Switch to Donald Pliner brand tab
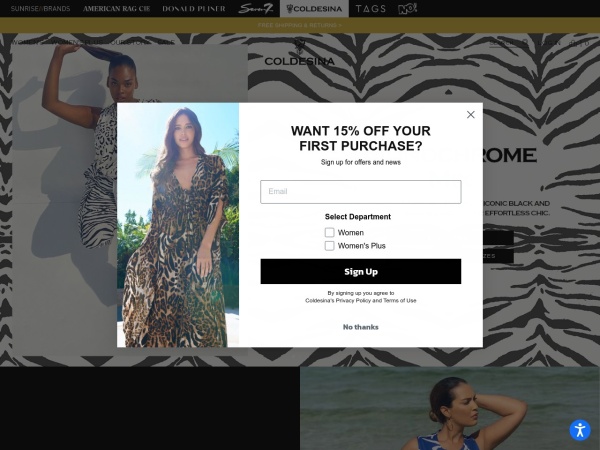Screen dimensions: 600x450 pos(194,8)
